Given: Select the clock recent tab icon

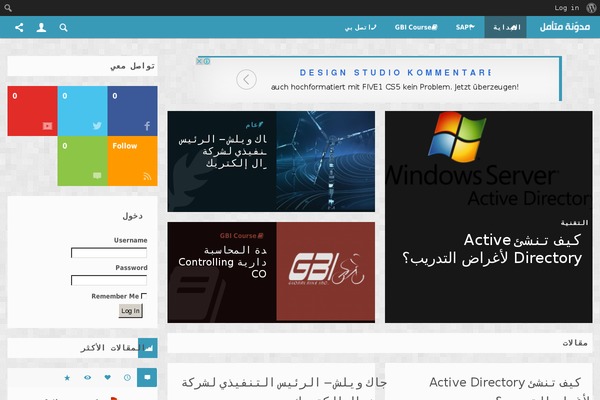Looking at the screenshot, I should [x=127, y=378].
